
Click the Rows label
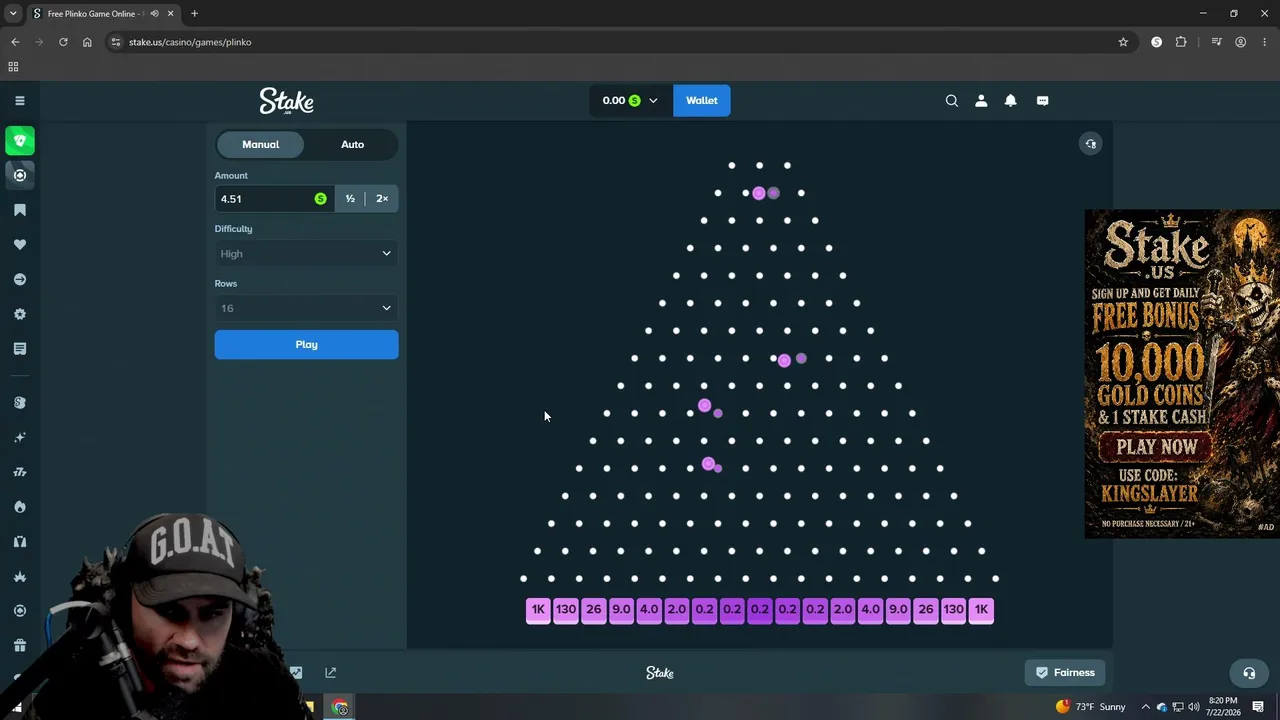(x=226, y=284)
